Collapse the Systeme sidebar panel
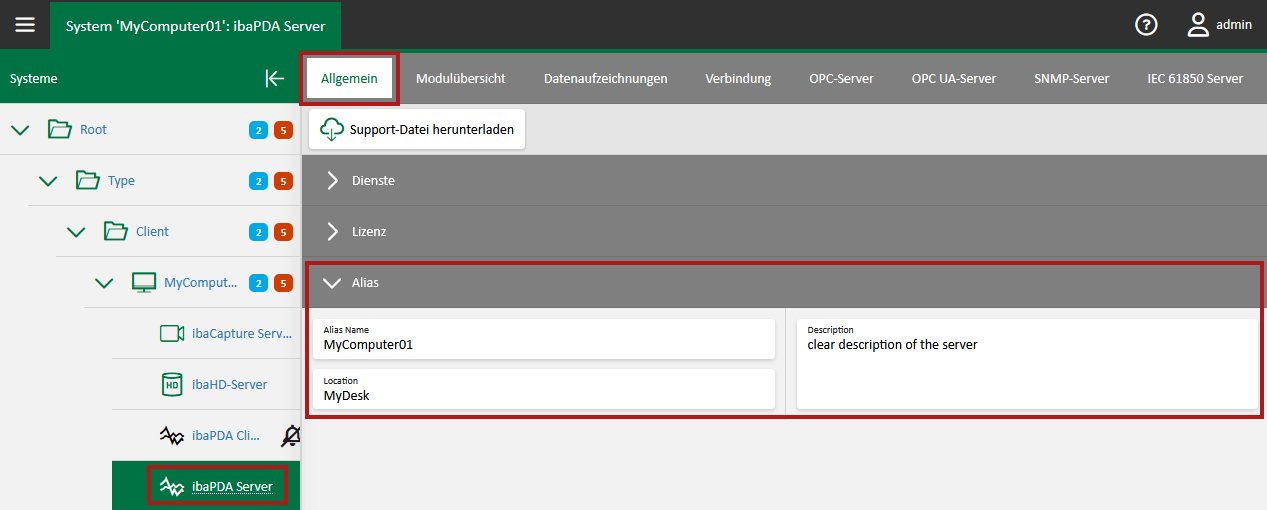The image size is (1267, 510). coord(275,78)
